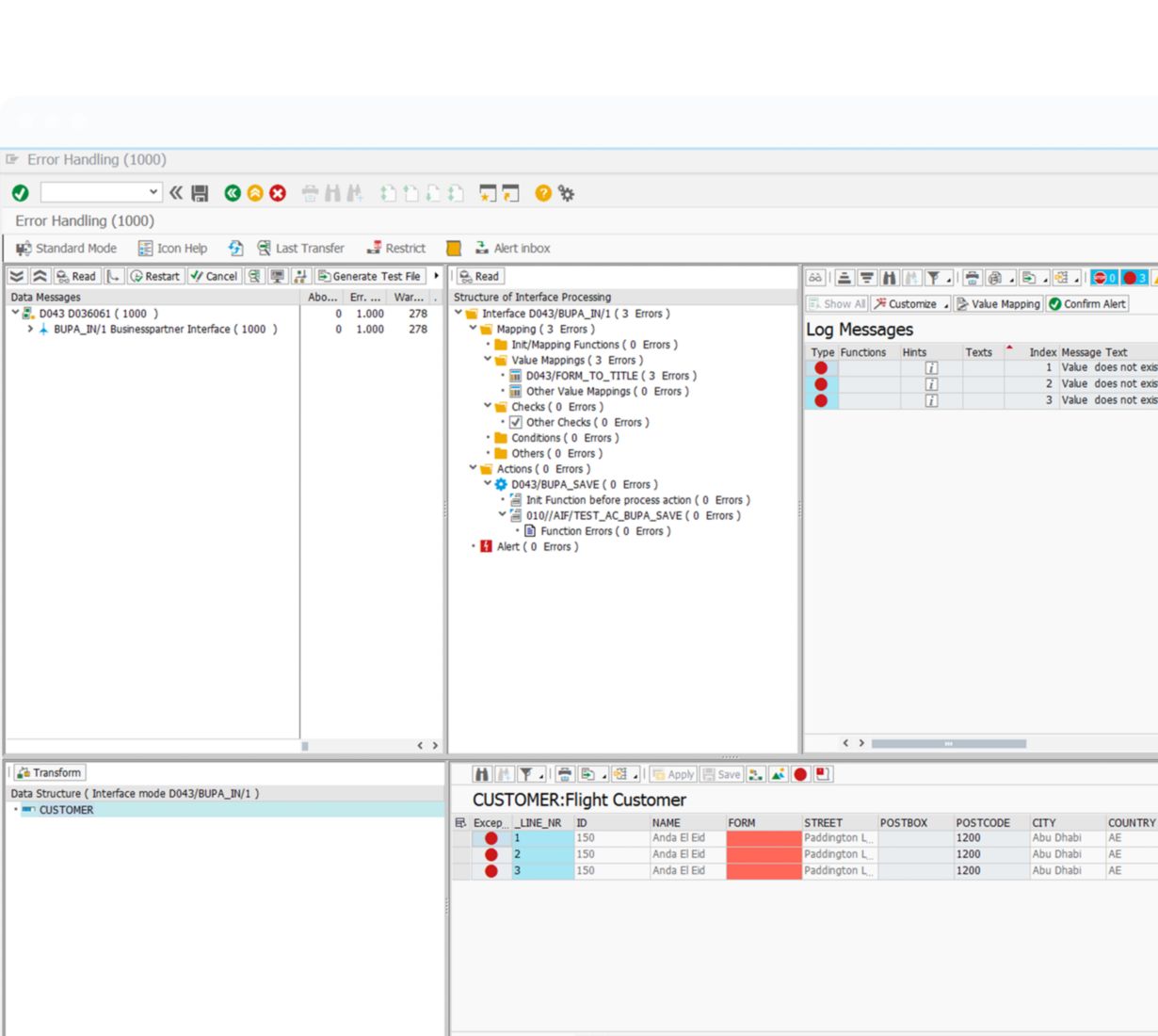The image size is (1158, 1036).
Task: Toggle Show All log messages
Action: [x=836, y=304]
